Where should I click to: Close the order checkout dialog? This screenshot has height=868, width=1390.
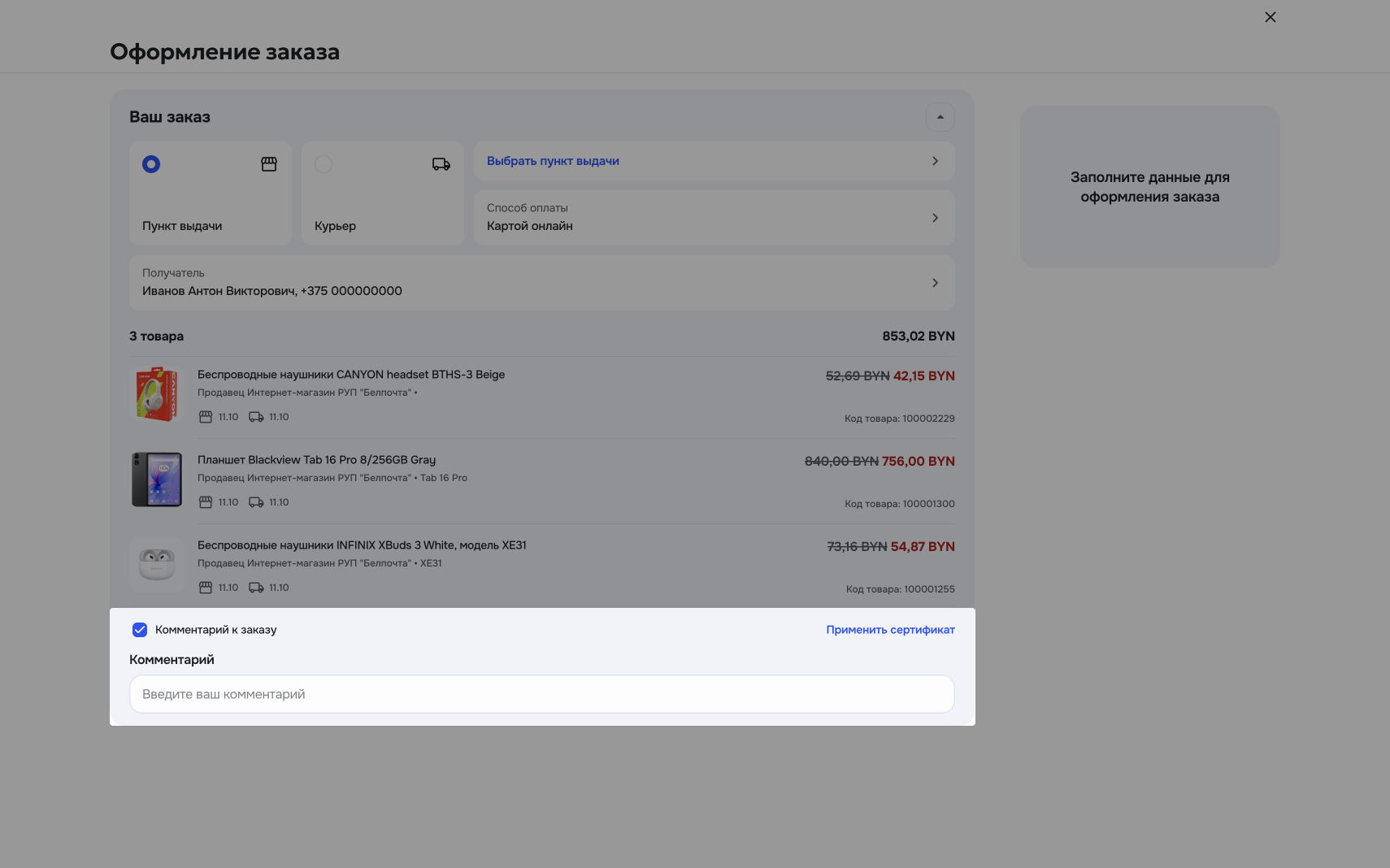(1270, 17)
